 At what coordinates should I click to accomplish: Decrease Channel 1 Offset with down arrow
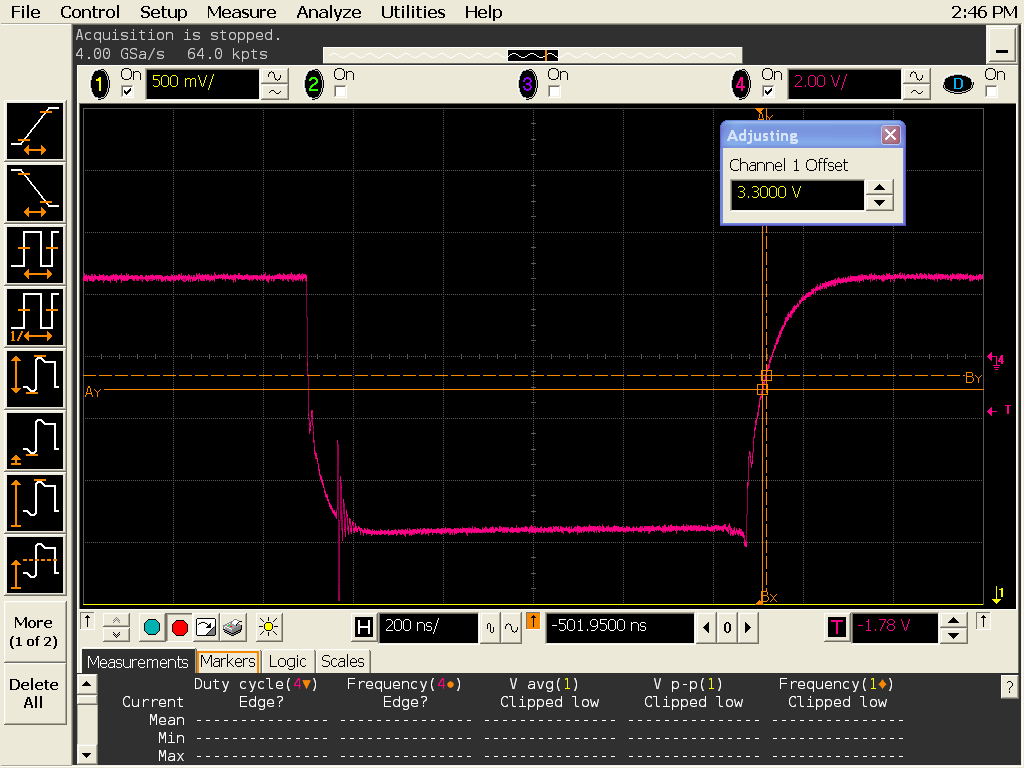(880, 202)
